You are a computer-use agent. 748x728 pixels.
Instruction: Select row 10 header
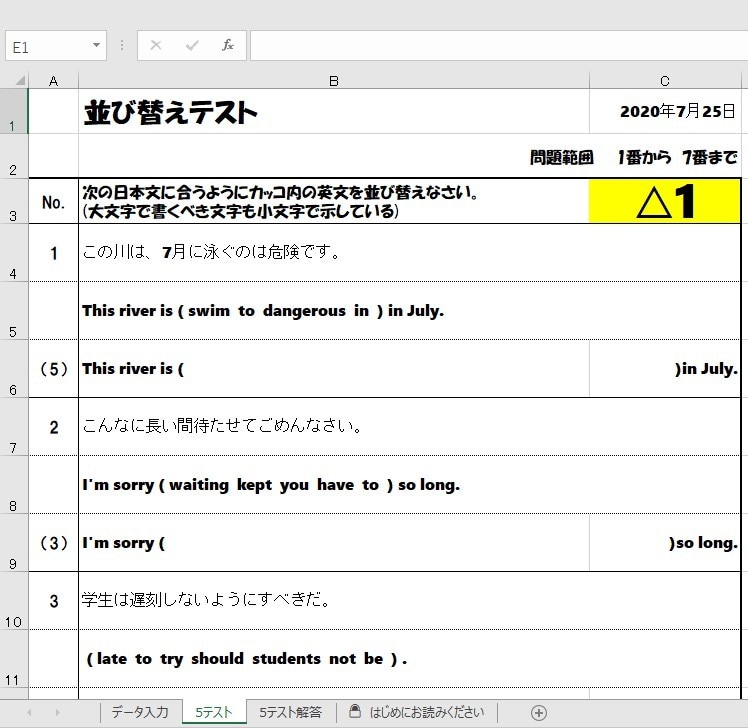point(13,601)
